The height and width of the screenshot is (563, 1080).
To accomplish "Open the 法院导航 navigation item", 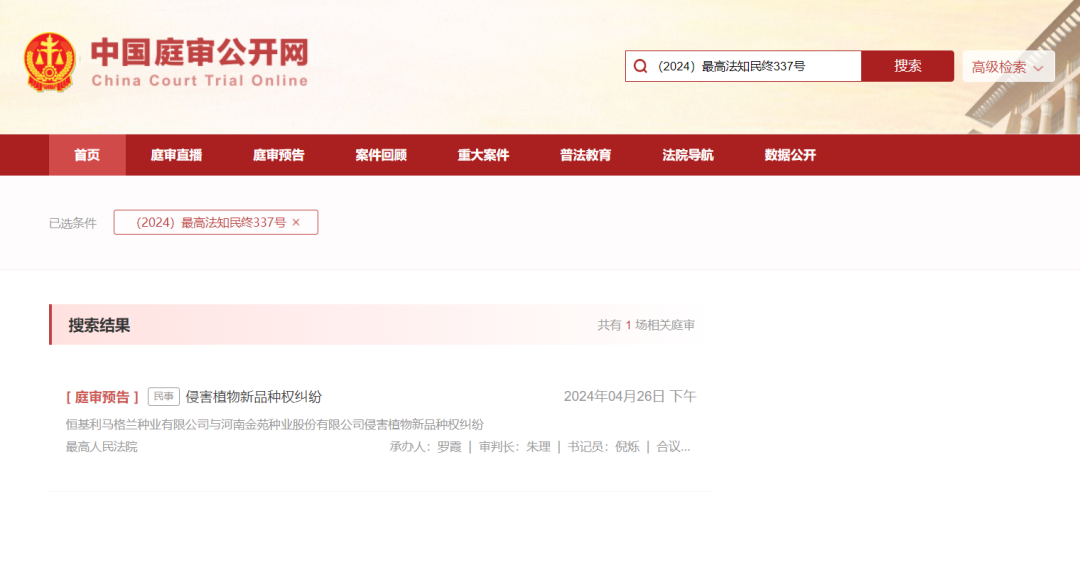I will pos(687,155).
